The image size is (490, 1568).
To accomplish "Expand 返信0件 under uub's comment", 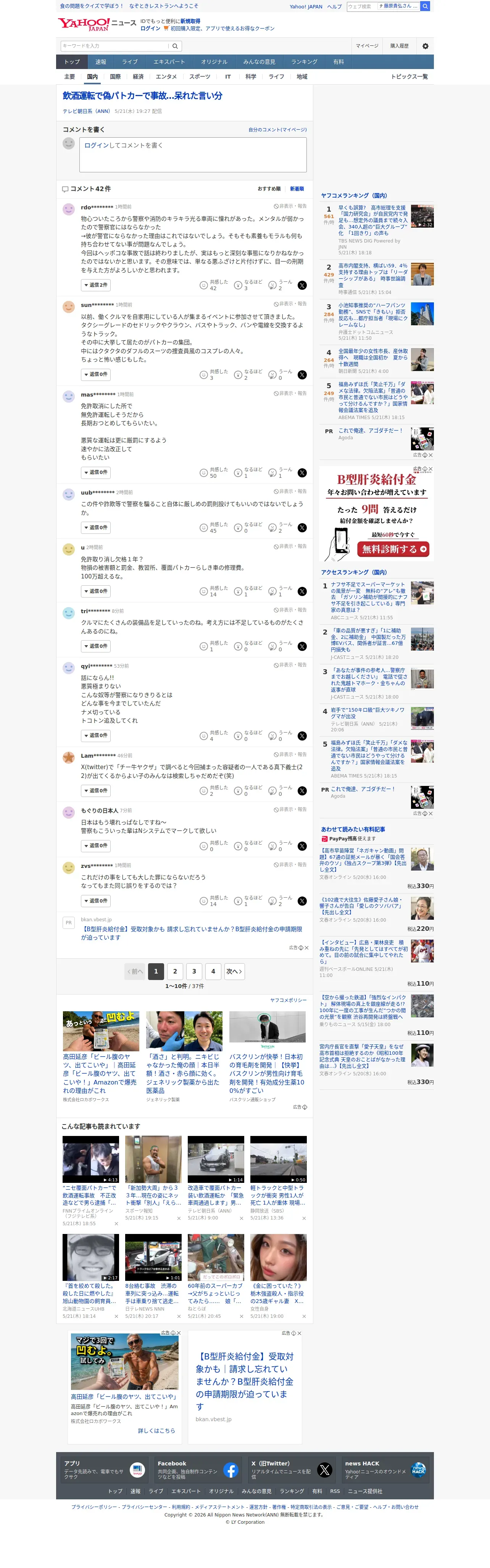I will coord(96,527).
